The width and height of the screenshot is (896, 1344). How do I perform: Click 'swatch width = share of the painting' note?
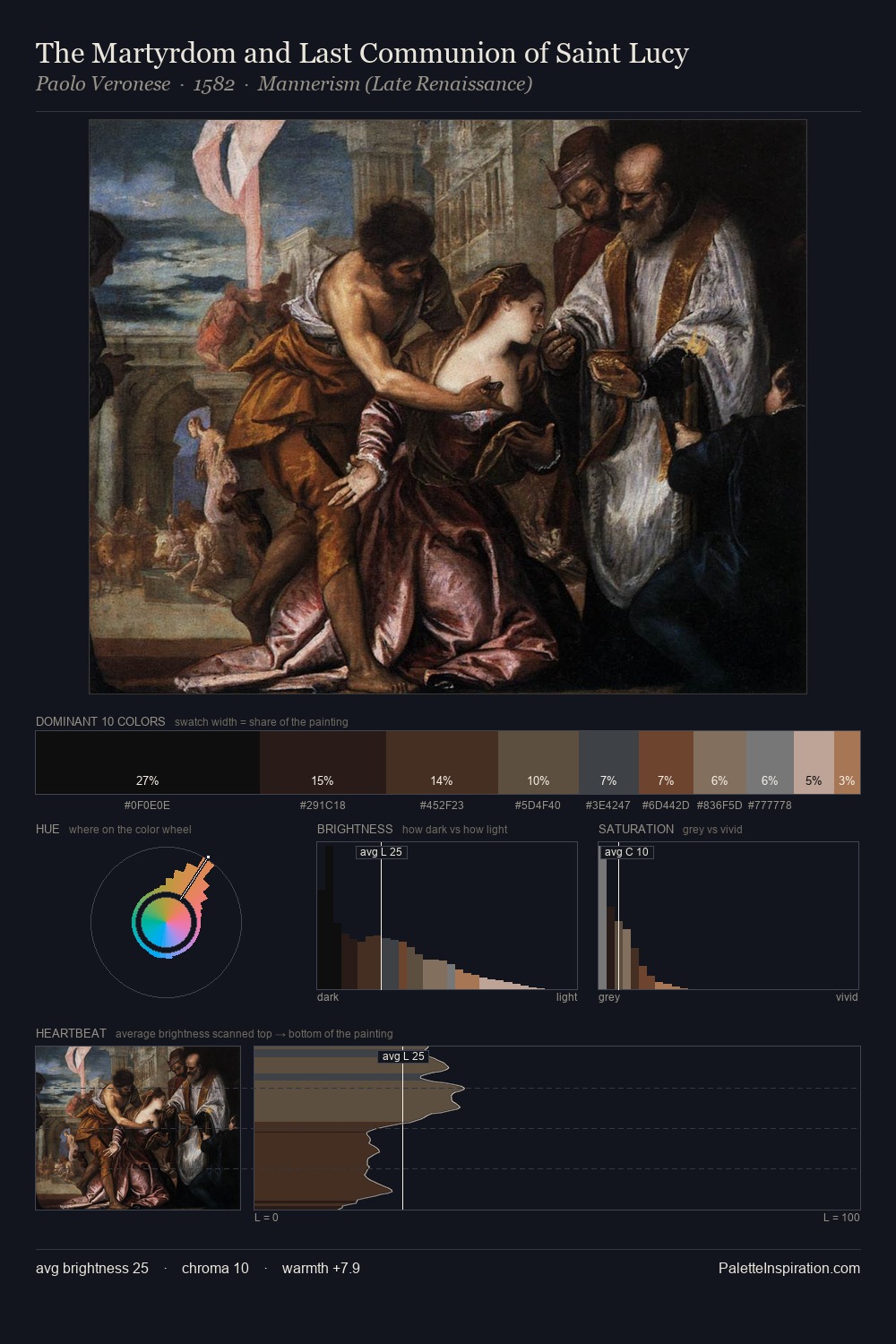point(262,722)
